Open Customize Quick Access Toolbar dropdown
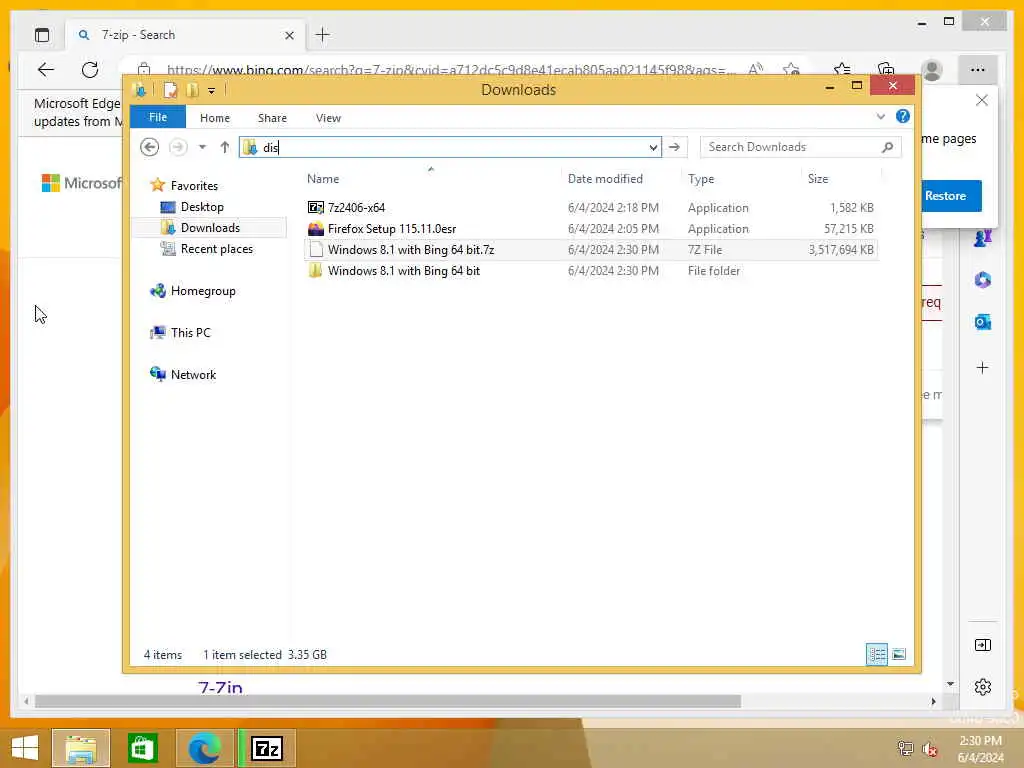Screen dimensions: 1024x768 212,91
